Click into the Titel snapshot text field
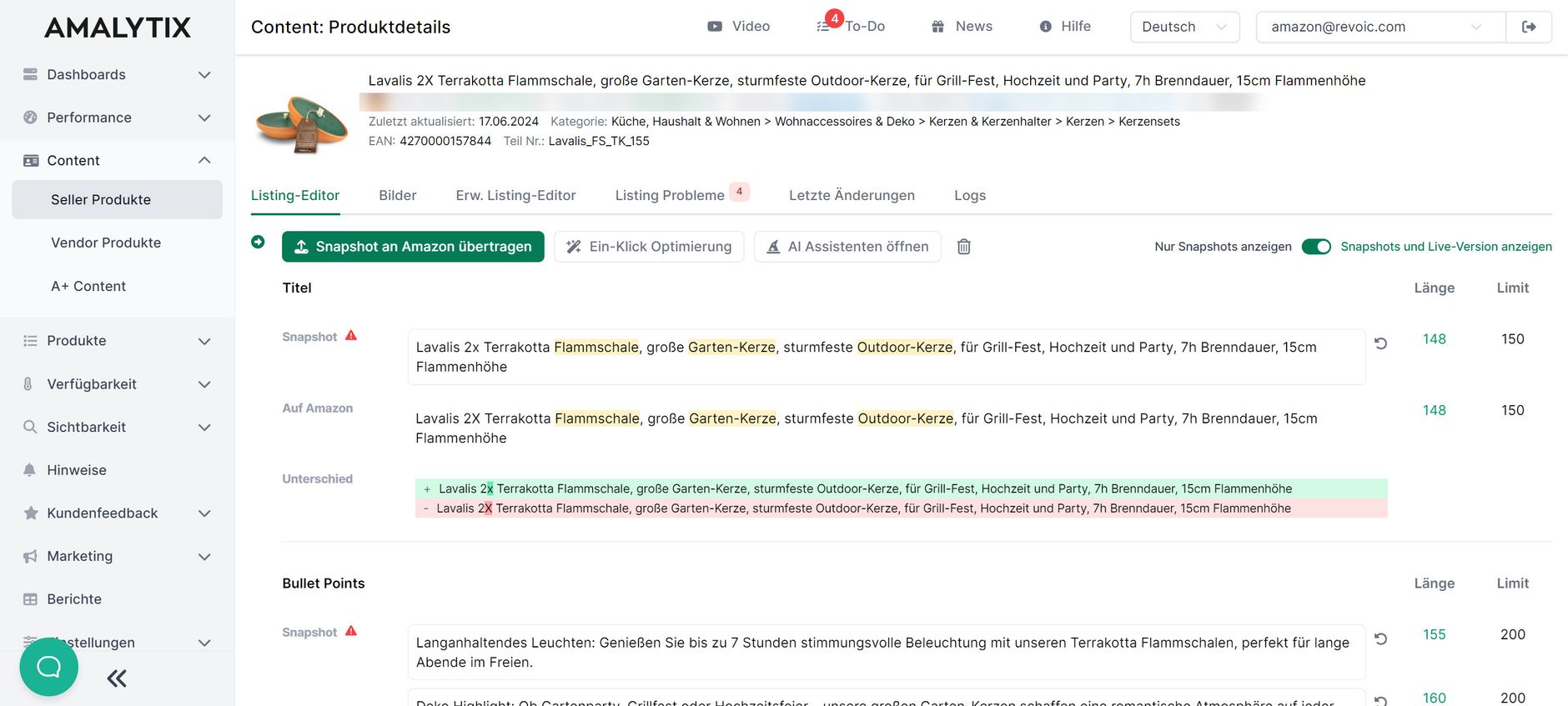Screen dimensions: 1568x706 [x=887, y=357]
